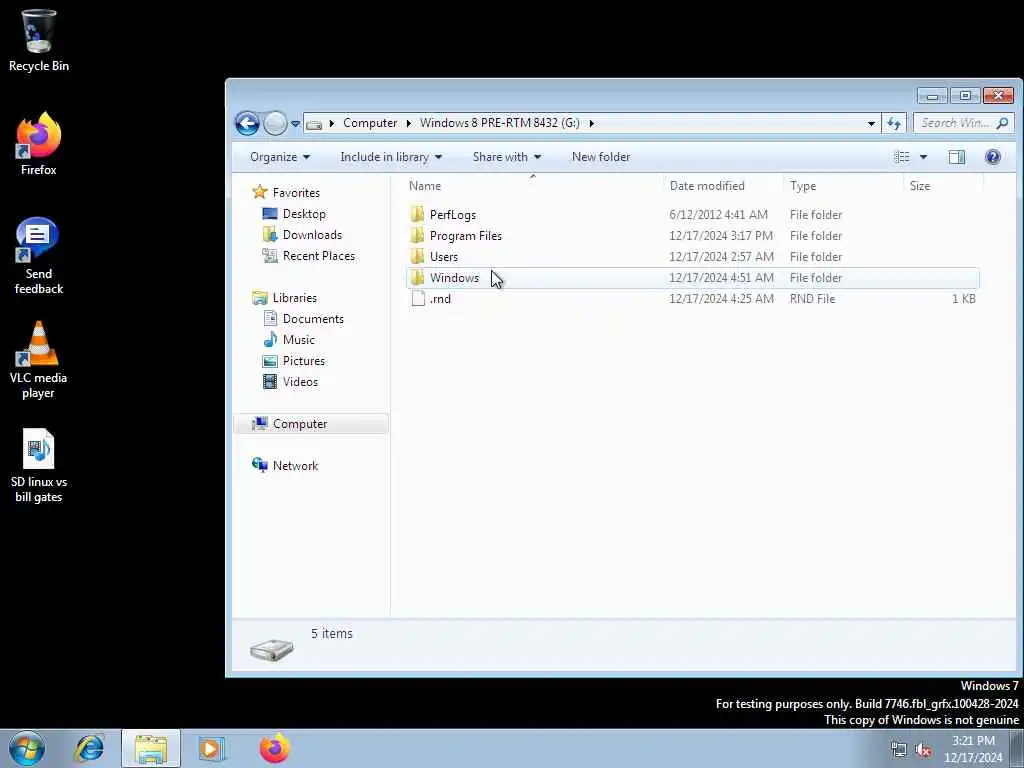The image size is (1024, 768).
Task: Open the Recycle Bin desktop icon
Action: tap(39, 40)
